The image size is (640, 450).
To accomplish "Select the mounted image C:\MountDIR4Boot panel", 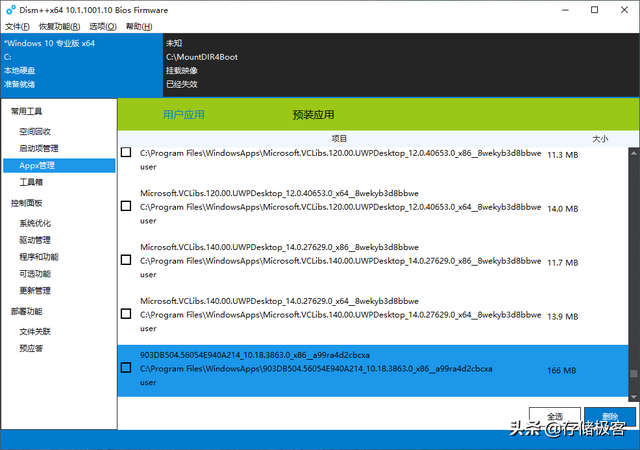I will 401,65.
